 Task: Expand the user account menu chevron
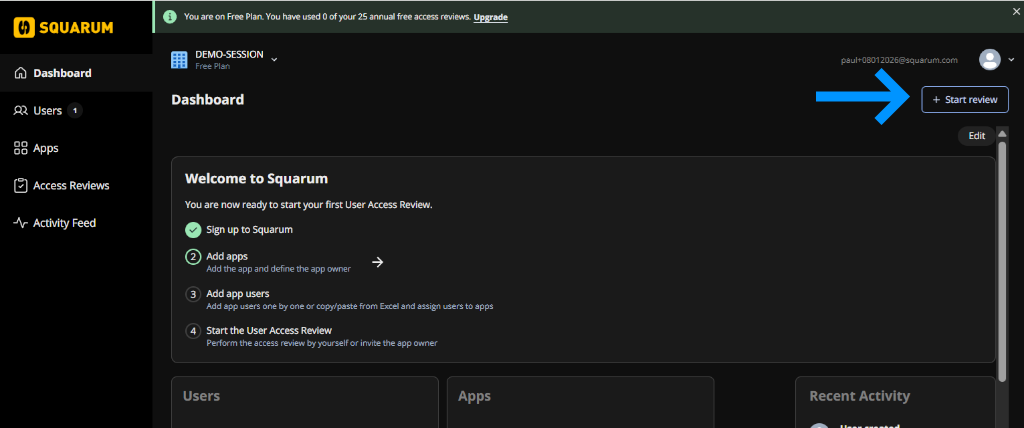1011,59
